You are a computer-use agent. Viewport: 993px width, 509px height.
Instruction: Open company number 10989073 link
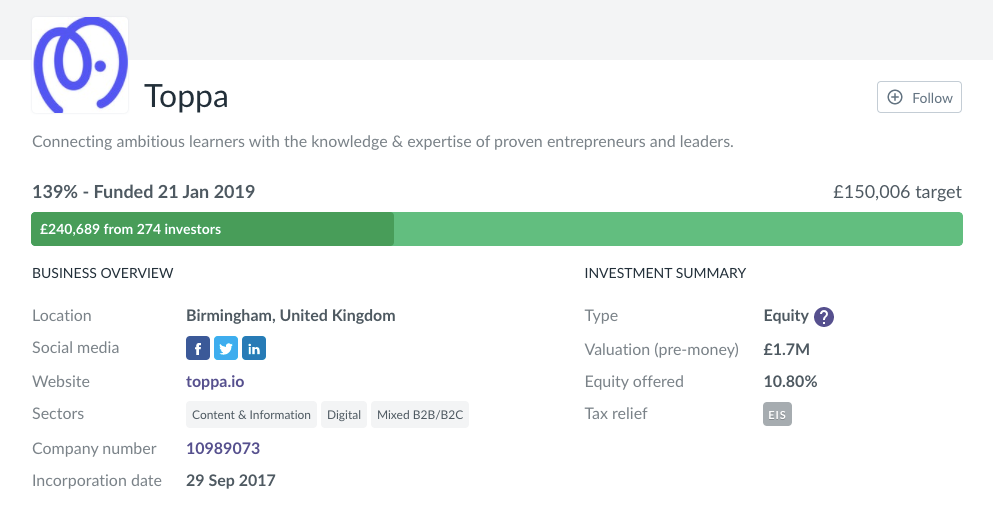pos(223,448)
